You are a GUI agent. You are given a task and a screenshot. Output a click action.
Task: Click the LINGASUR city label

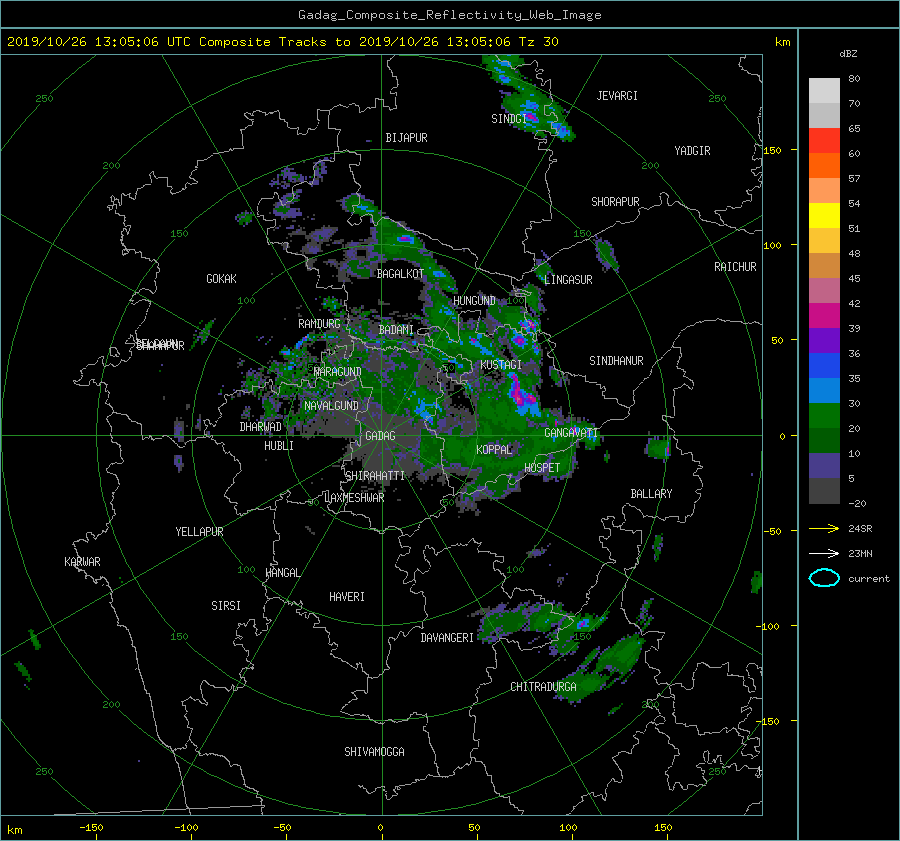tap(568, 280)
